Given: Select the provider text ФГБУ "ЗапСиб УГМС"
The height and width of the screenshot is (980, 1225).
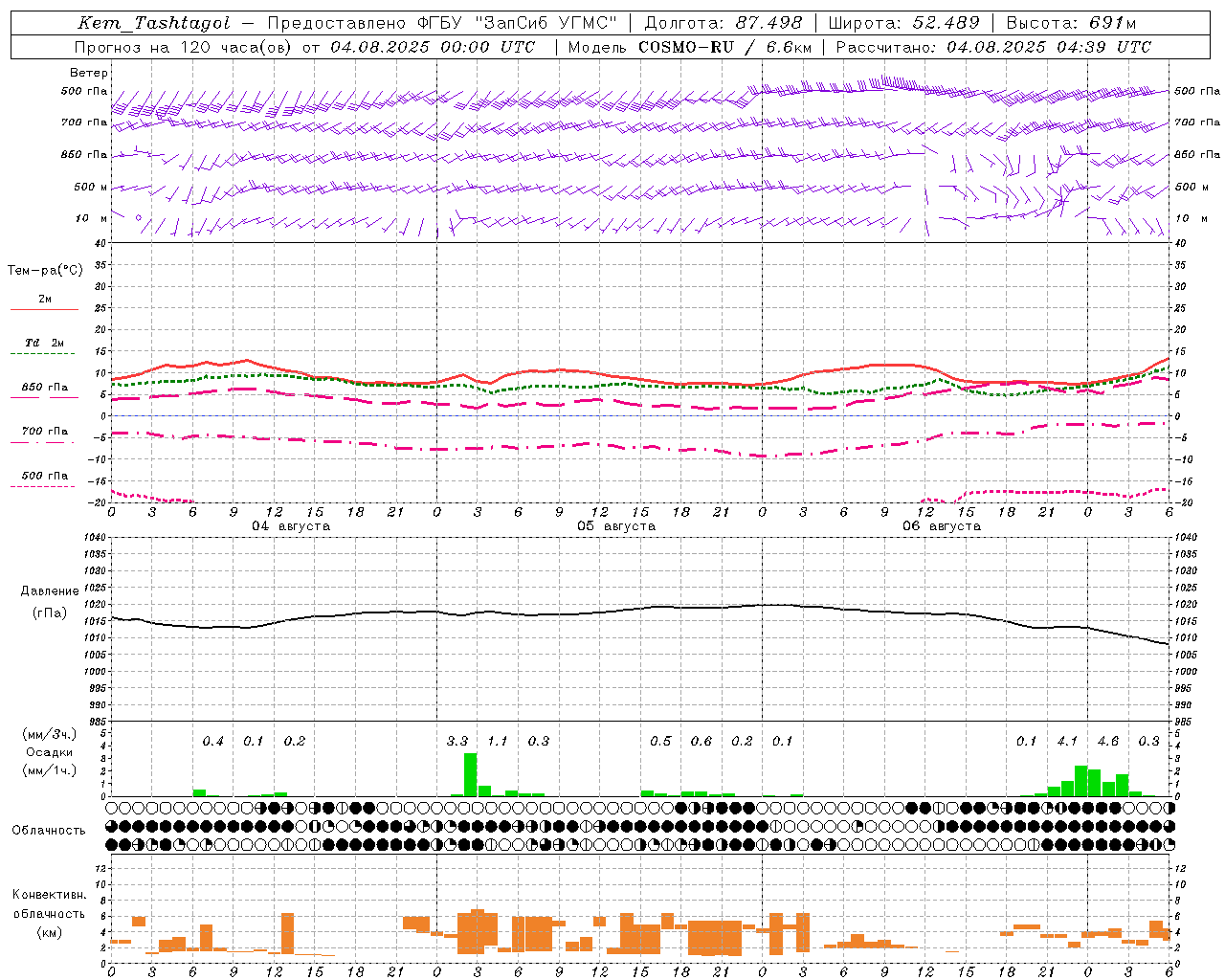Looking at the screenshot, I should click(517, 23).
